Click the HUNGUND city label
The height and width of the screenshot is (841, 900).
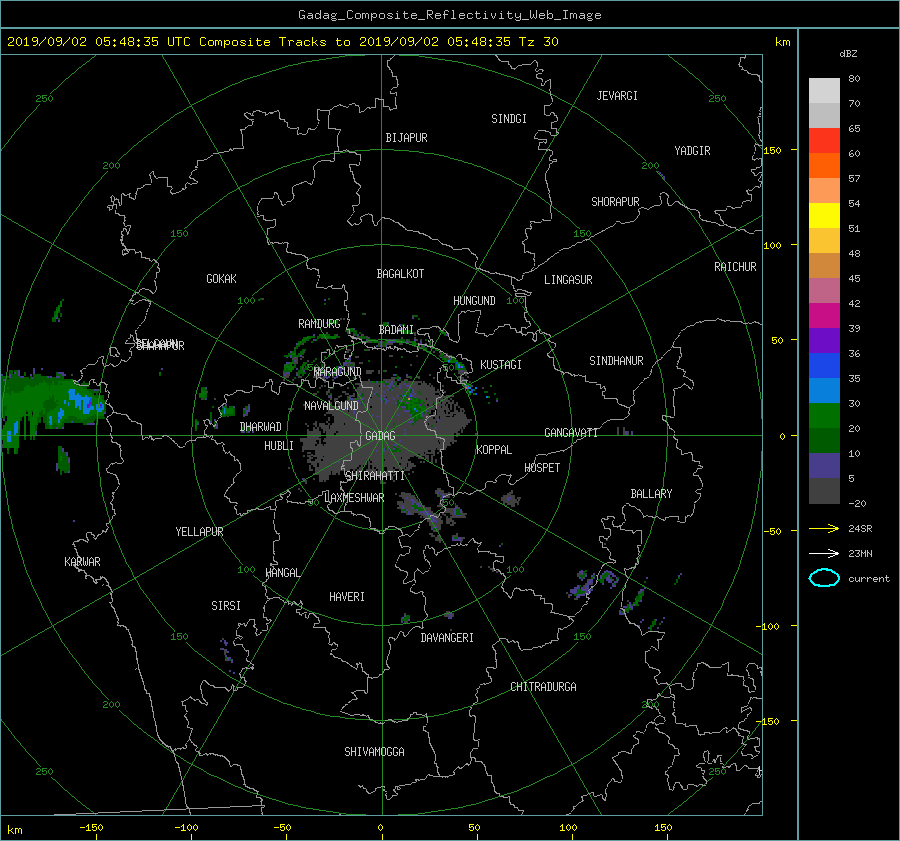coord(474,301)
